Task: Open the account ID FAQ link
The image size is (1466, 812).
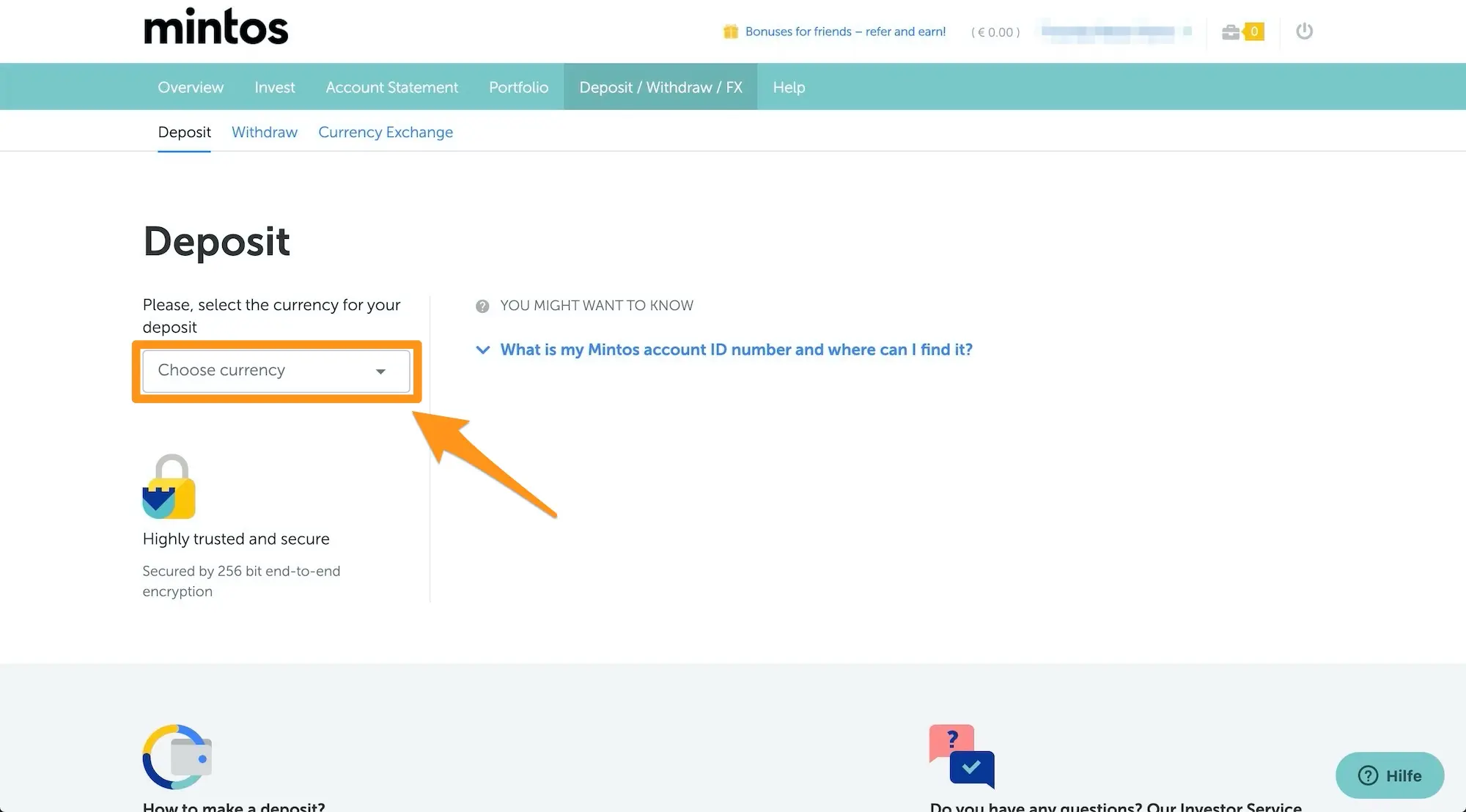Action: click(736, 350)
